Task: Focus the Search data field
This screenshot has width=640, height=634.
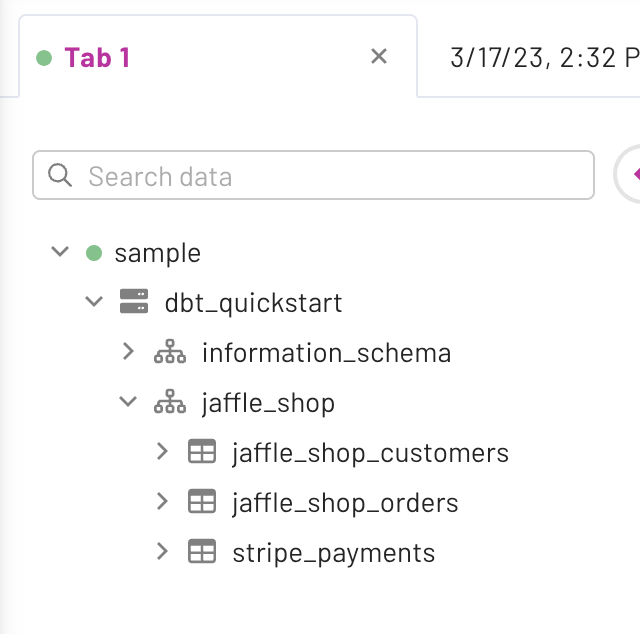Action: (330, 176)
